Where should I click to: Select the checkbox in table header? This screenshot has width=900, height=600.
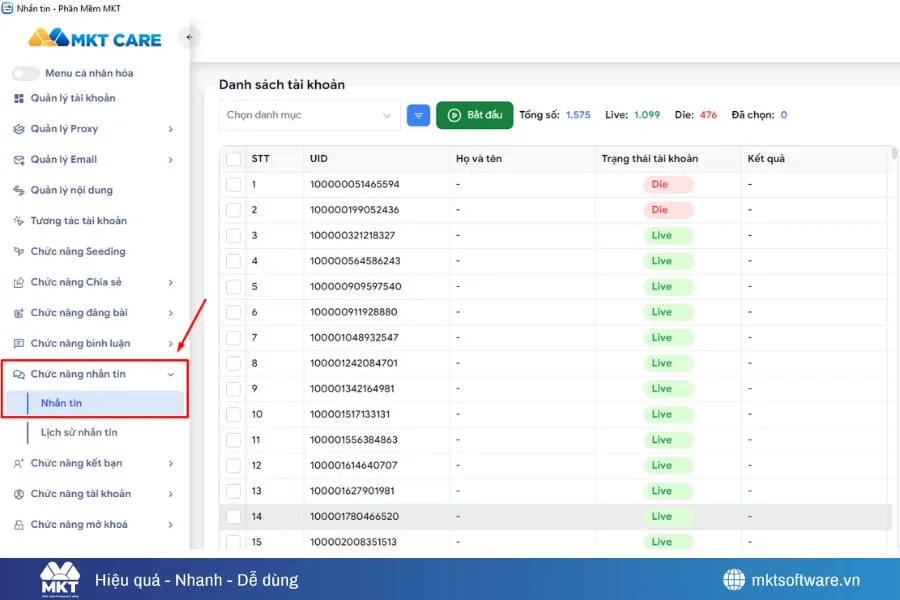coord(232,158)
